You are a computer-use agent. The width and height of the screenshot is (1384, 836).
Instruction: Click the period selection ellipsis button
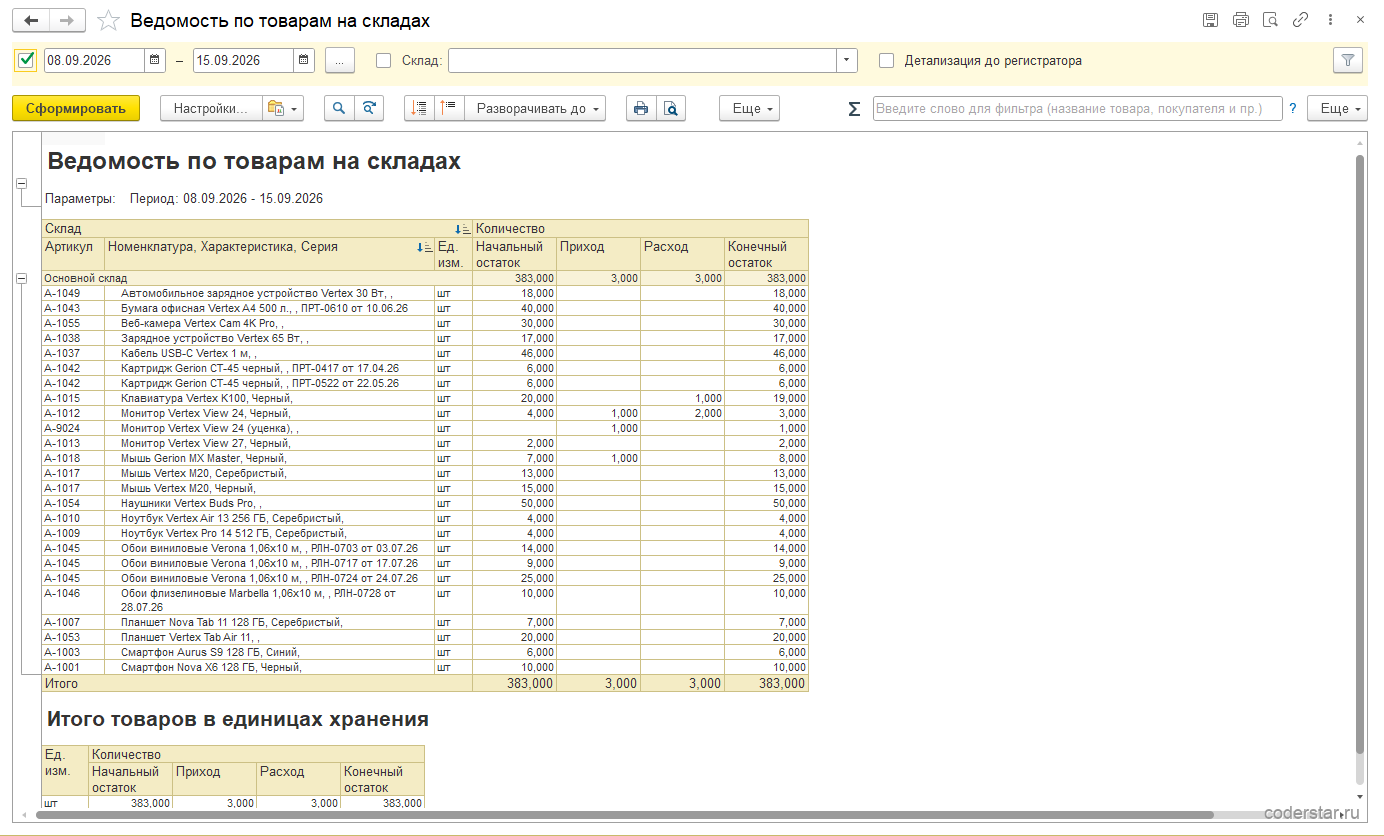point(340,60)
